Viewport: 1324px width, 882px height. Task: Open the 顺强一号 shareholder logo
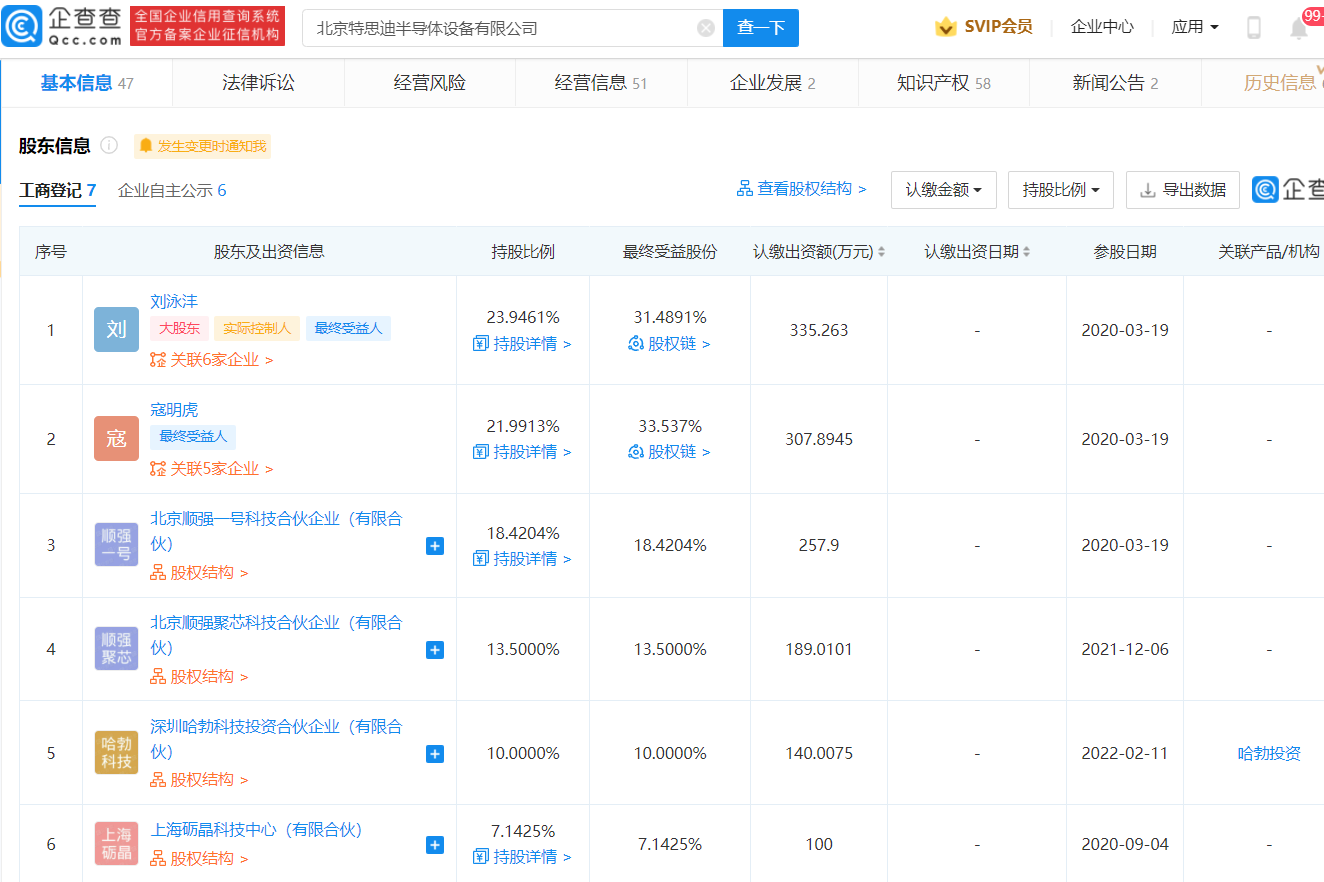[116, 545]
